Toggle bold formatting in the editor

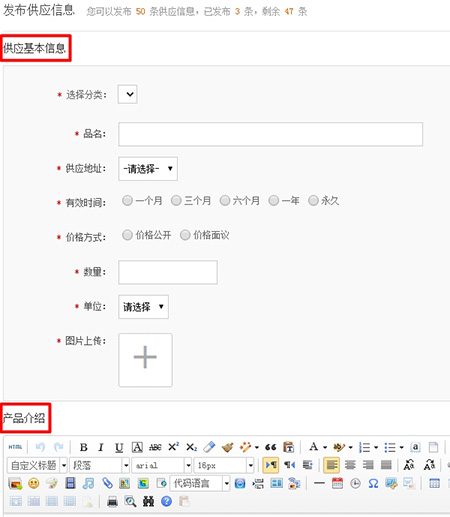tap(84, 447)
